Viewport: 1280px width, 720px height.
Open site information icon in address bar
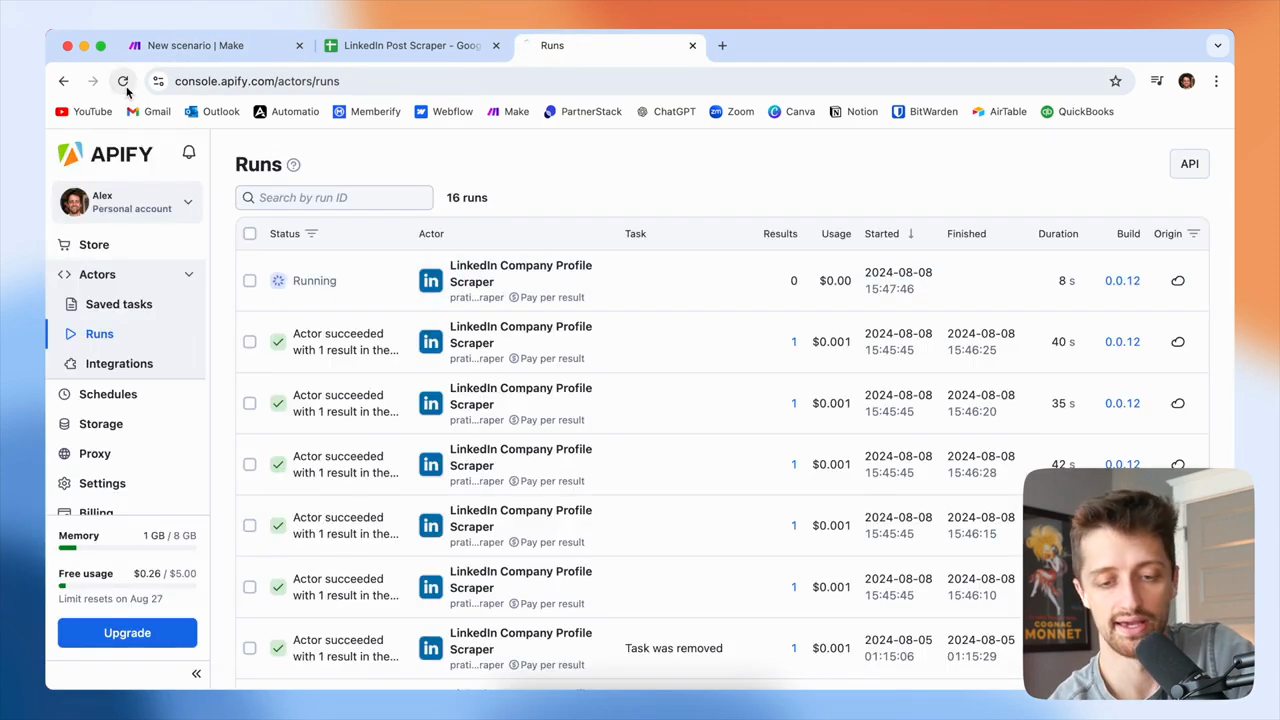click(157, 81)
